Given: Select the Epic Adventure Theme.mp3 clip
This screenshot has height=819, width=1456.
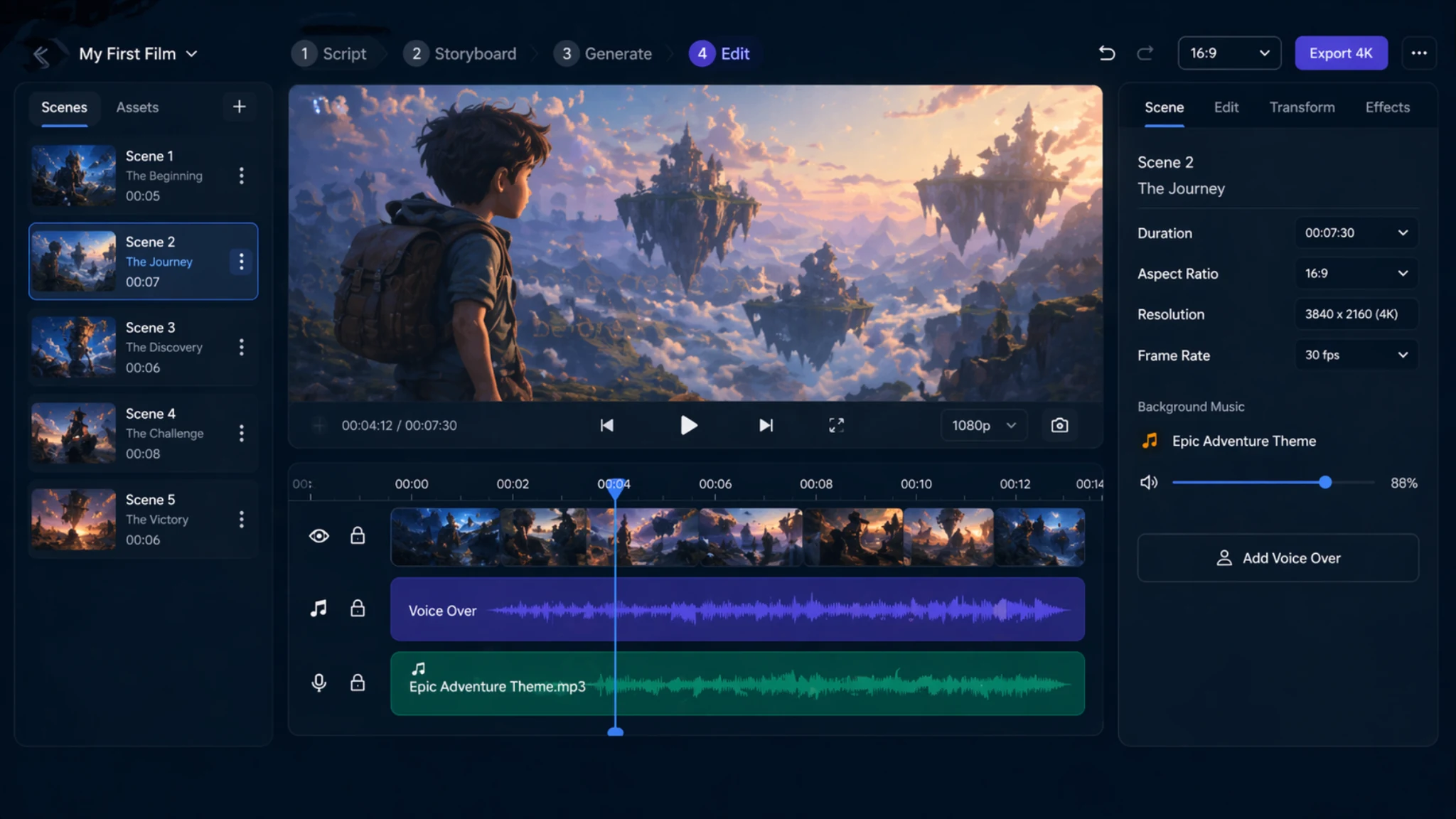Looking at the screenshot, I should 737,683.
